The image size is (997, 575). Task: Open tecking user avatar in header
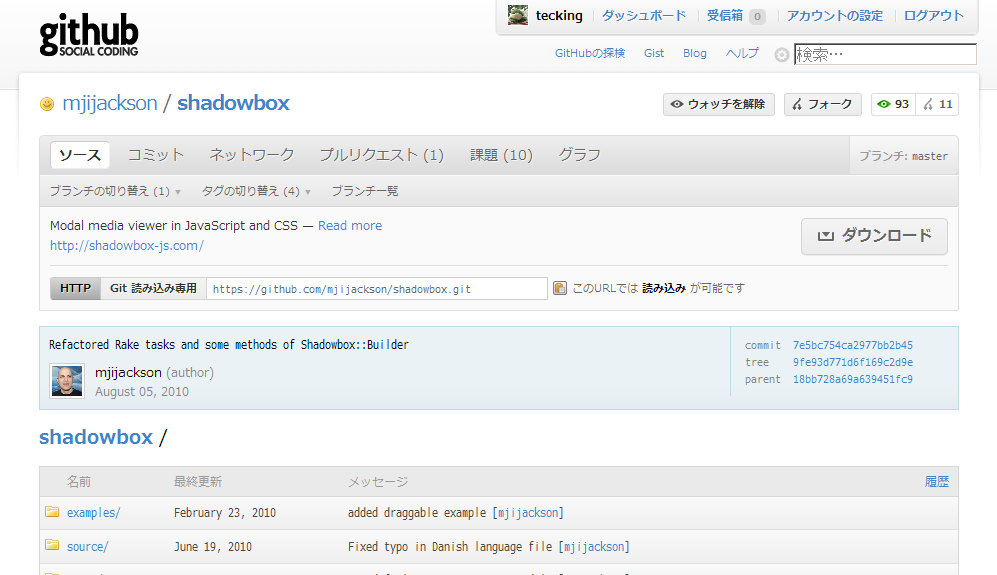(x=518, y=15)
